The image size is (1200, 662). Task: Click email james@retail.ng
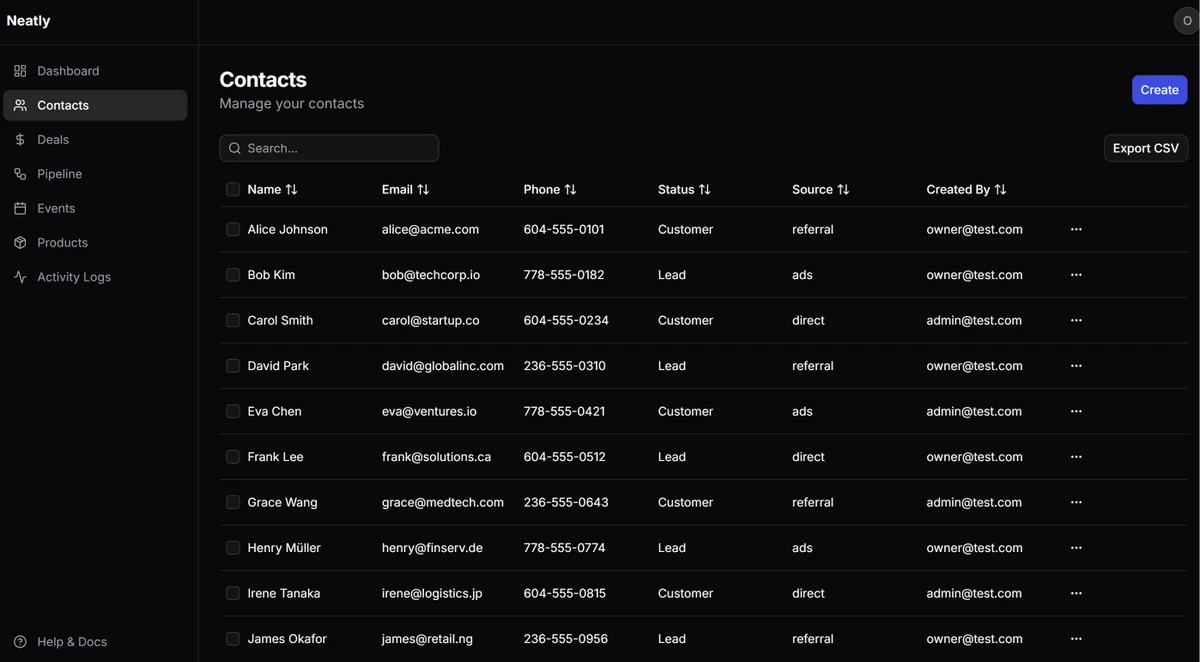(426, 639)
